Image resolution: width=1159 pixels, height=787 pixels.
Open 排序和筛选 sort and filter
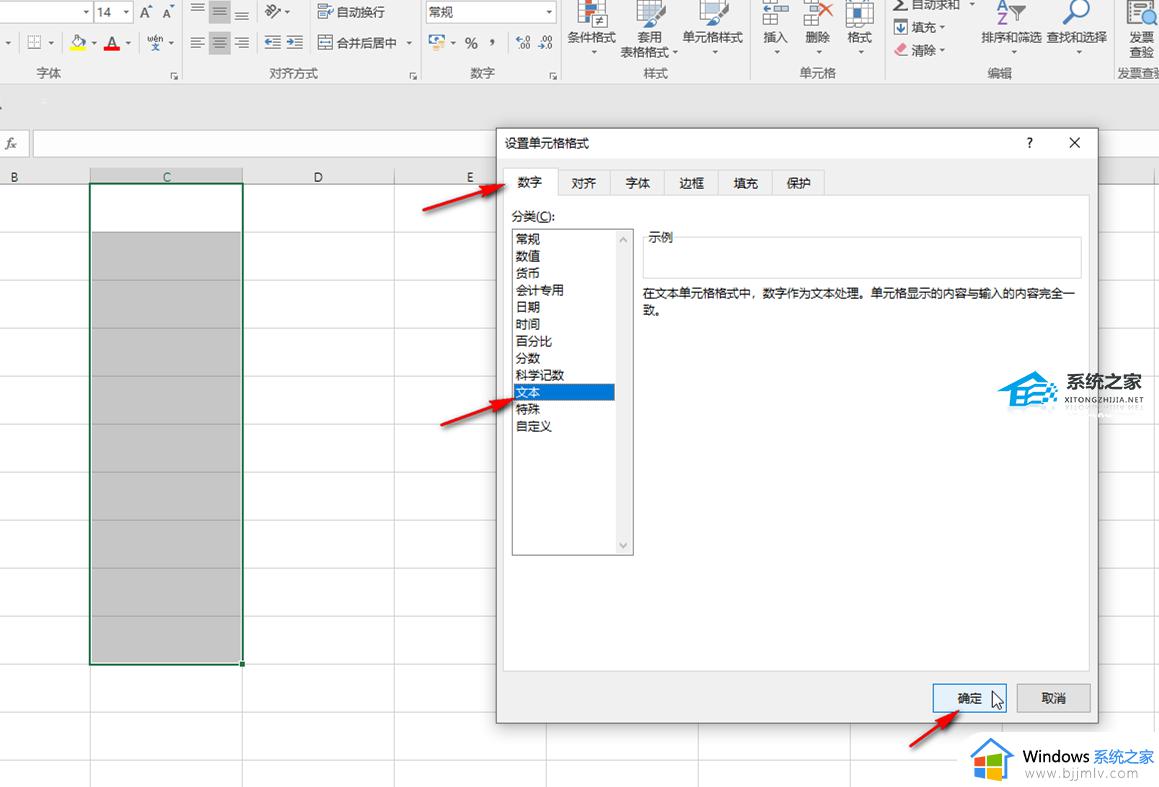click(x=1011, y=28)
